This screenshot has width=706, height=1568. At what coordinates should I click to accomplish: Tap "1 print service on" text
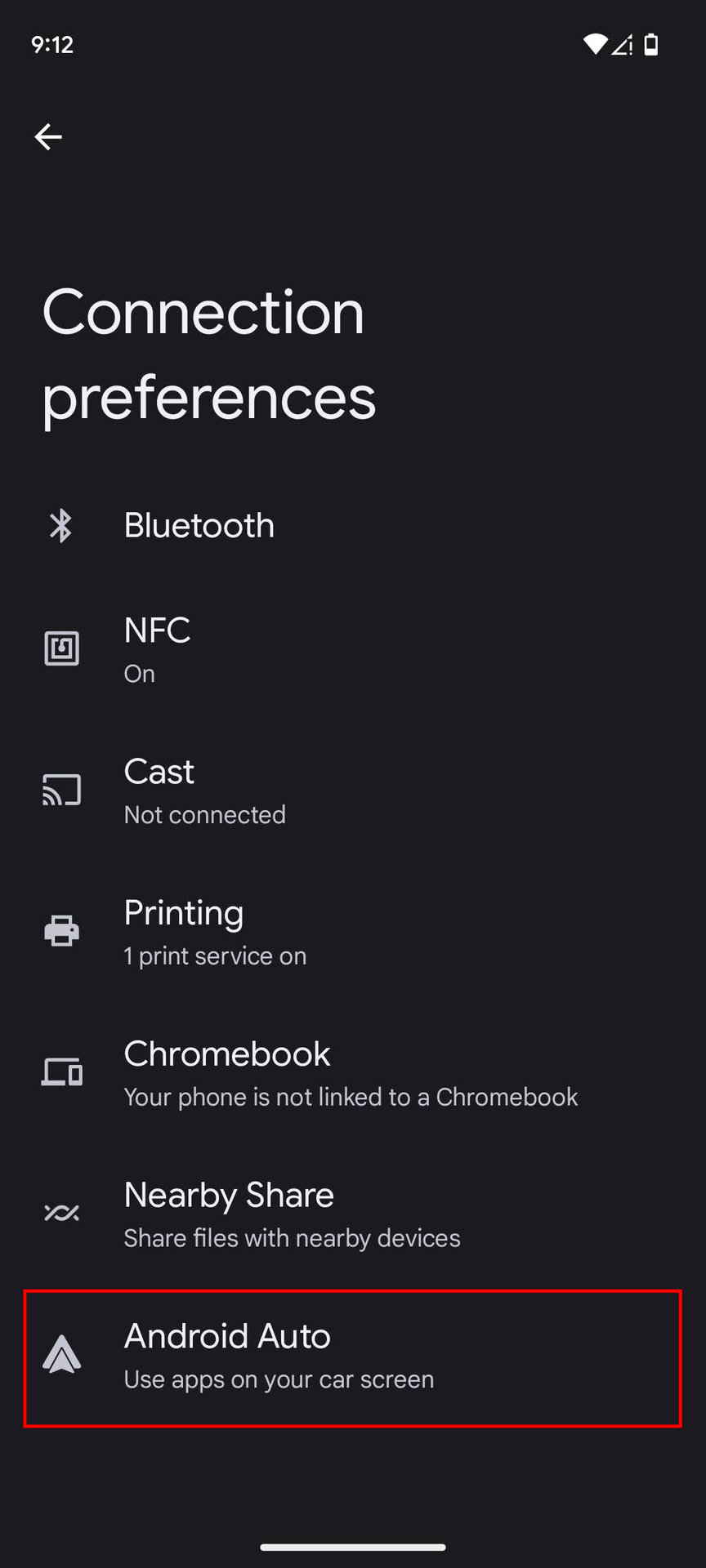click(215, 956)
